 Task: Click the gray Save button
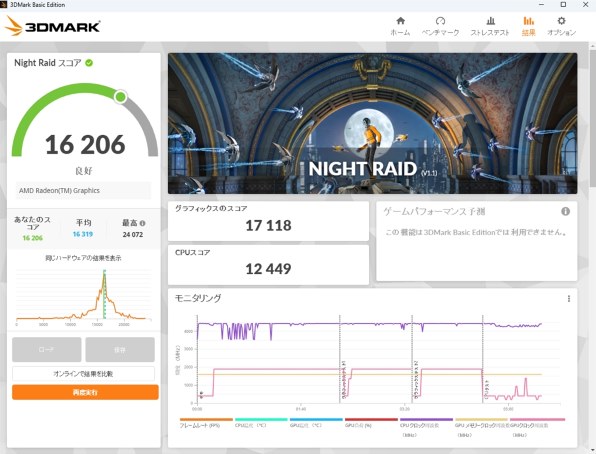tap(120, 349)
